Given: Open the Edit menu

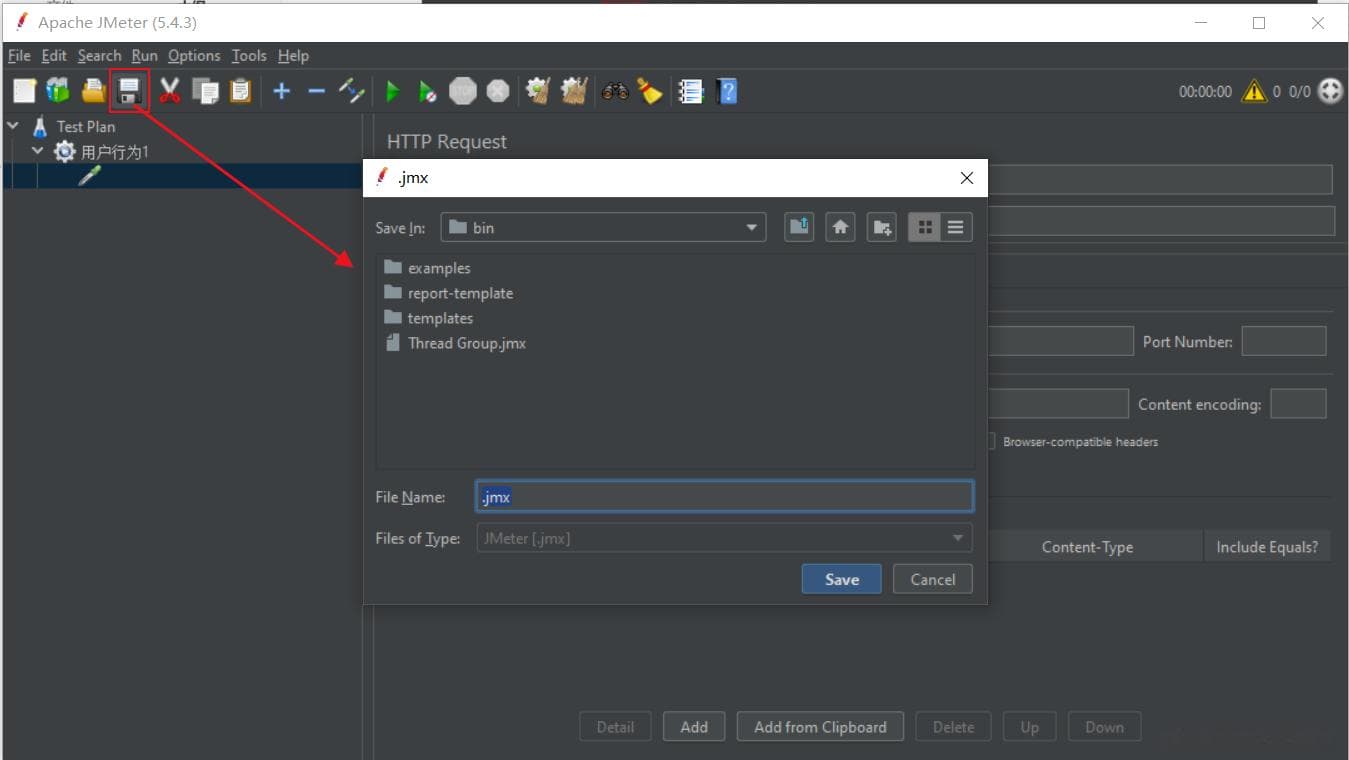Looking at the screenshot, I should [x=54, y=56].
